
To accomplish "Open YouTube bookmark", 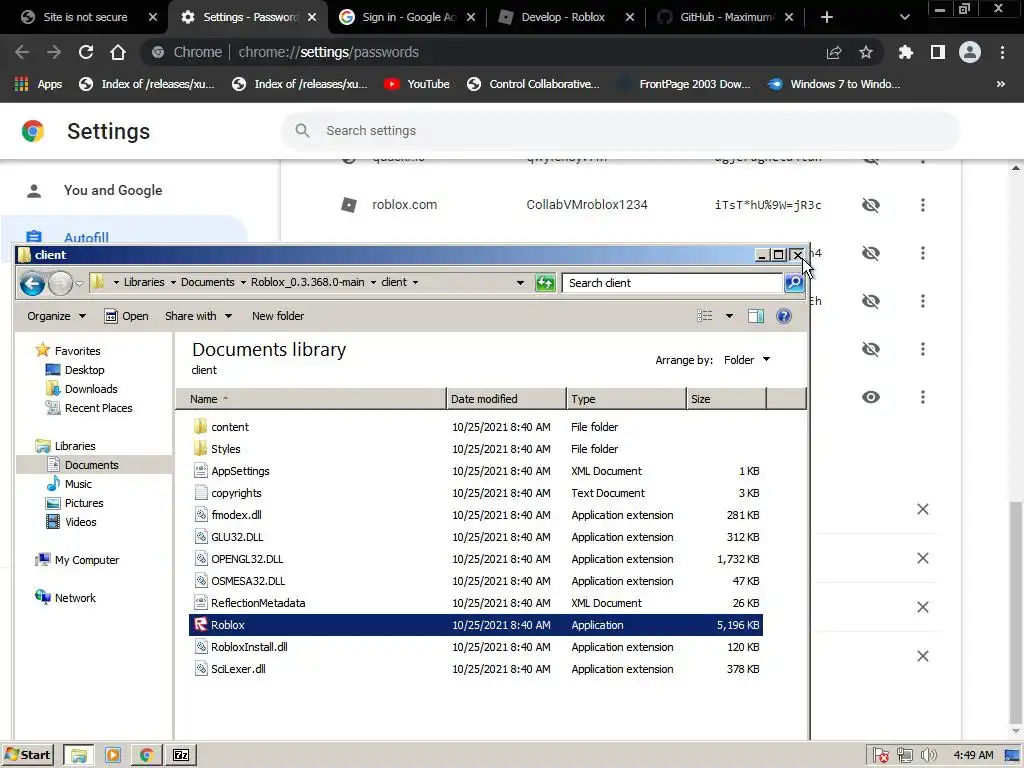I will point(417,84).
